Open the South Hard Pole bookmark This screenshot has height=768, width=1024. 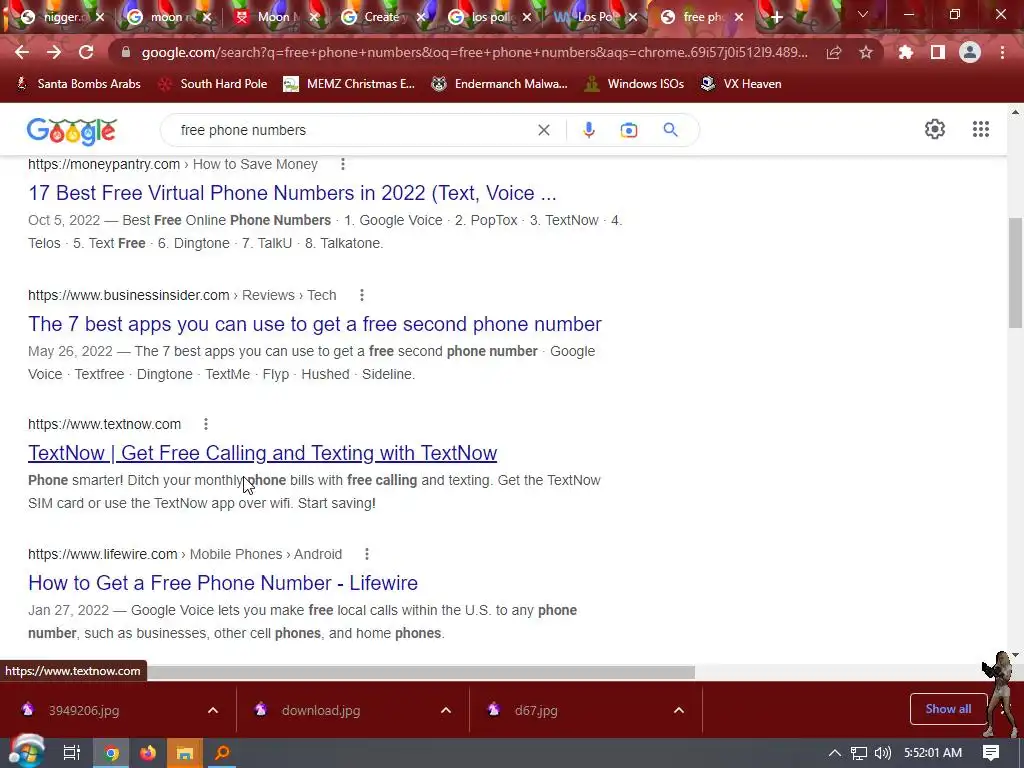[x=213, y=84]
